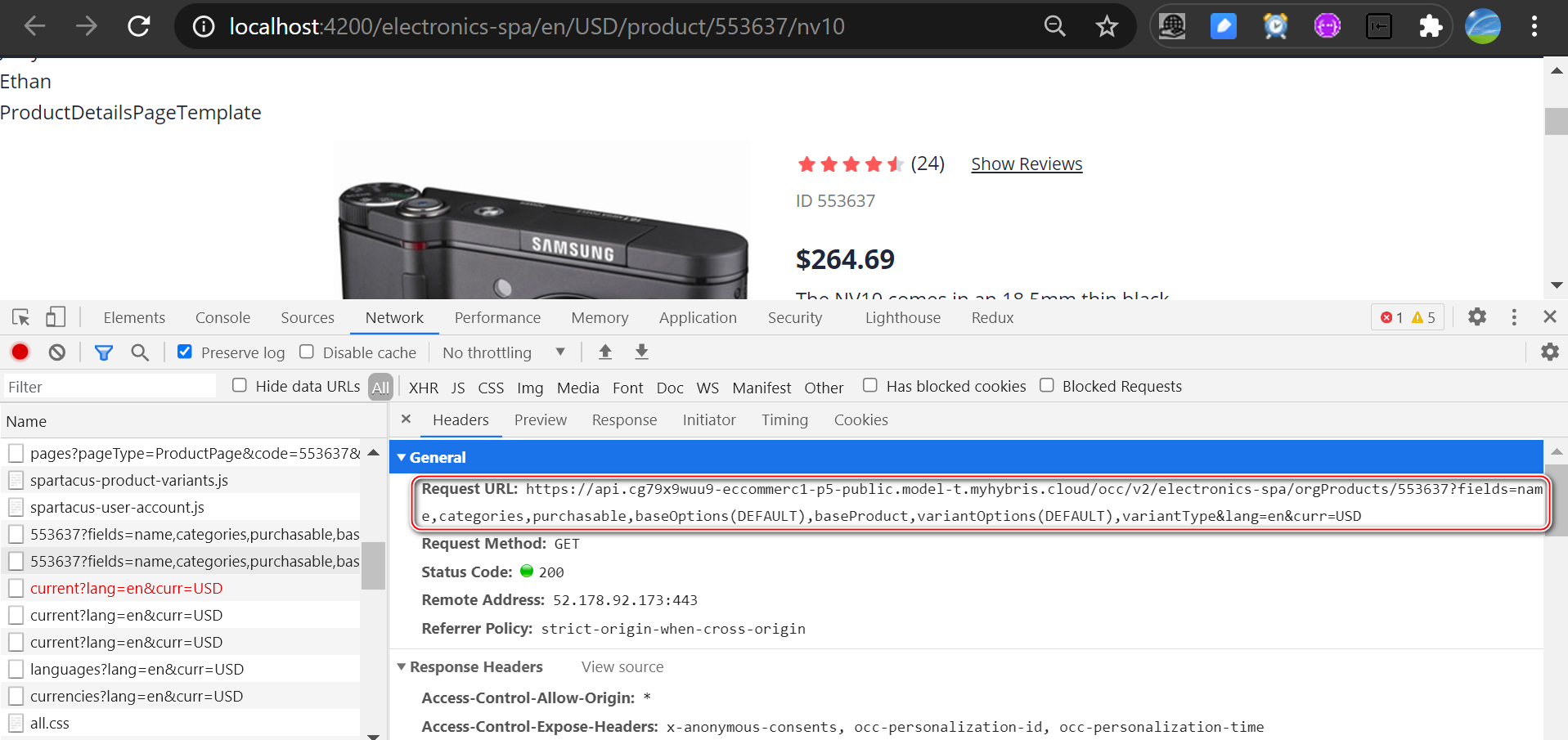Open the No throttling dropdown
This screenshot has width=1568, height=740.
(504, 352)
